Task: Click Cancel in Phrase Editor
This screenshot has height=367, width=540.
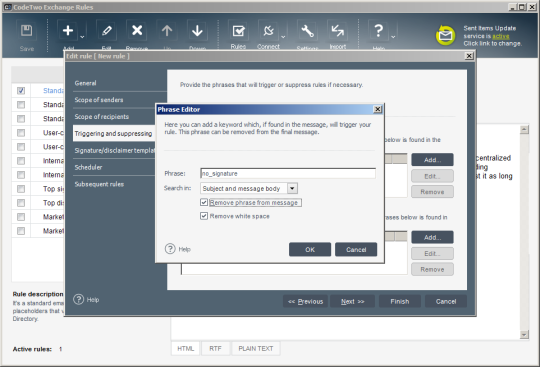Action: tap(356, 250)
